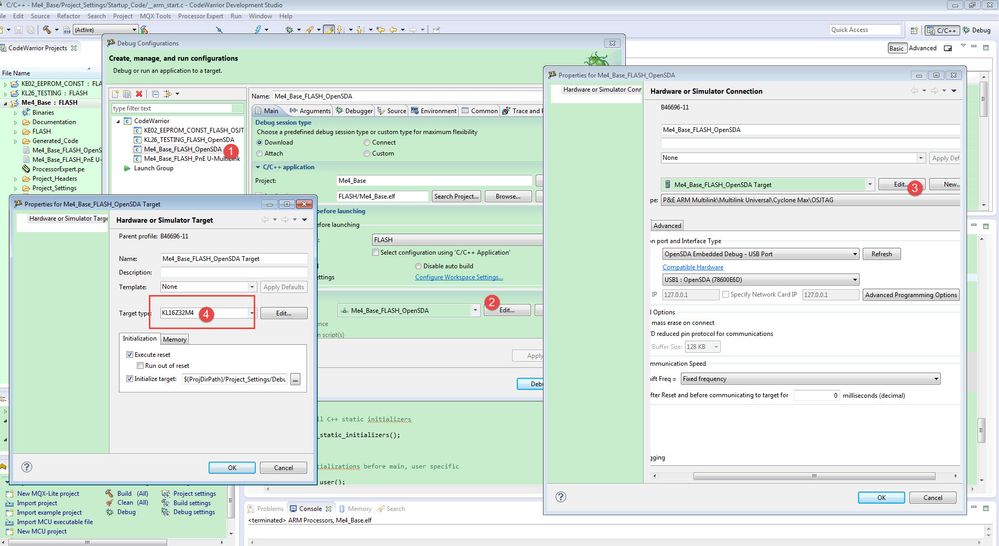Image resolution: width=999 pixels, height=546 pixels.
Task: Click the debug bug icon in main toolbar
Action: [289, 29]
